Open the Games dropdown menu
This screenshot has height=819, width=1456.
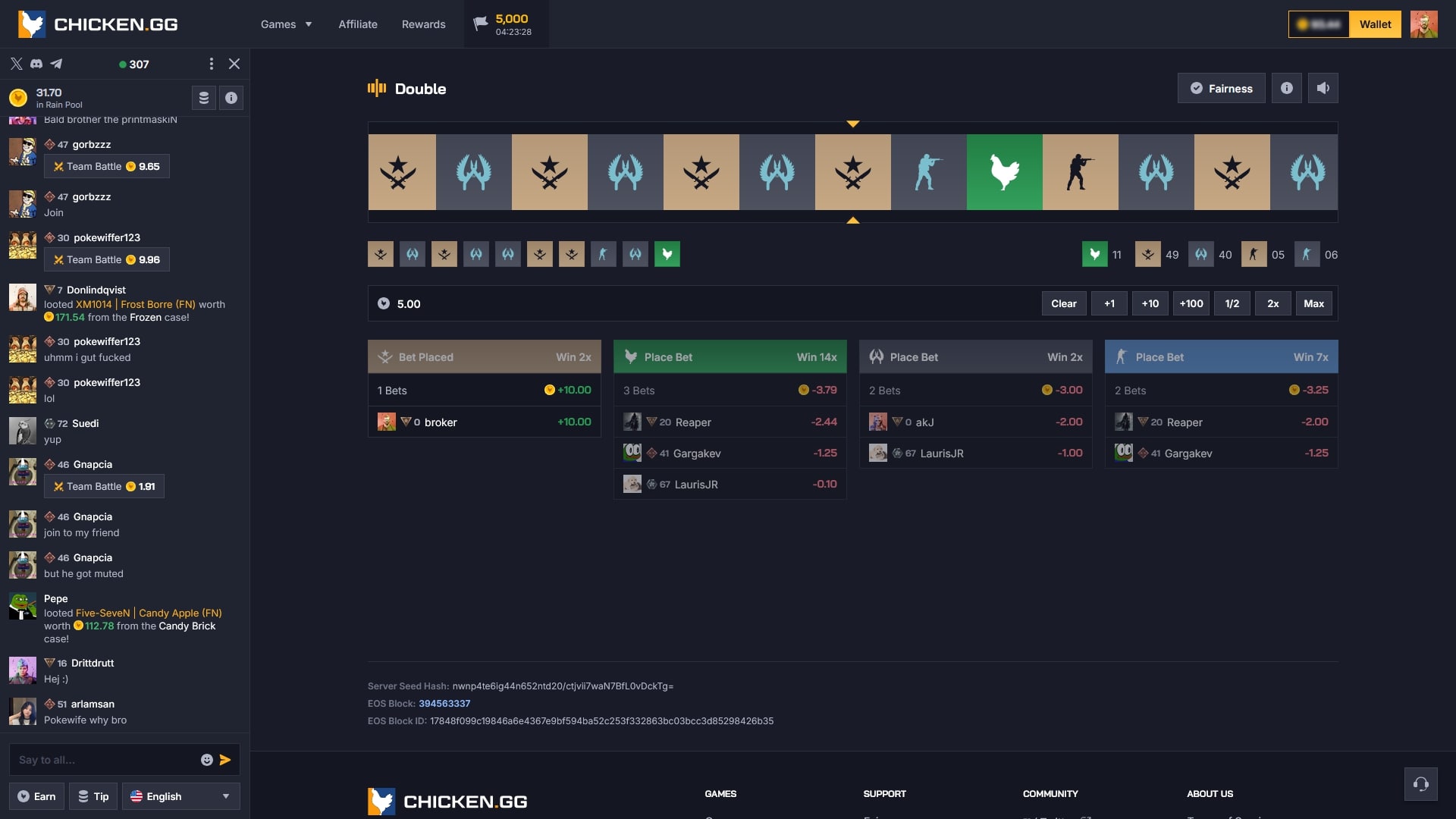coord(286,24)
